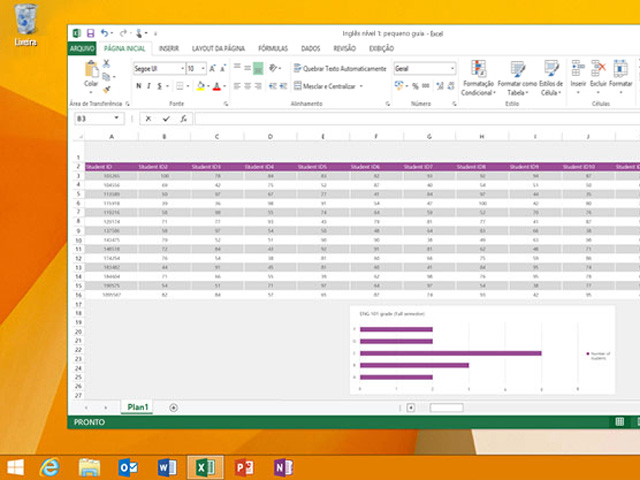The image size is (640, 480).
Task: Open the Segoe UI font name dropdown
Action: coord(182,69)
